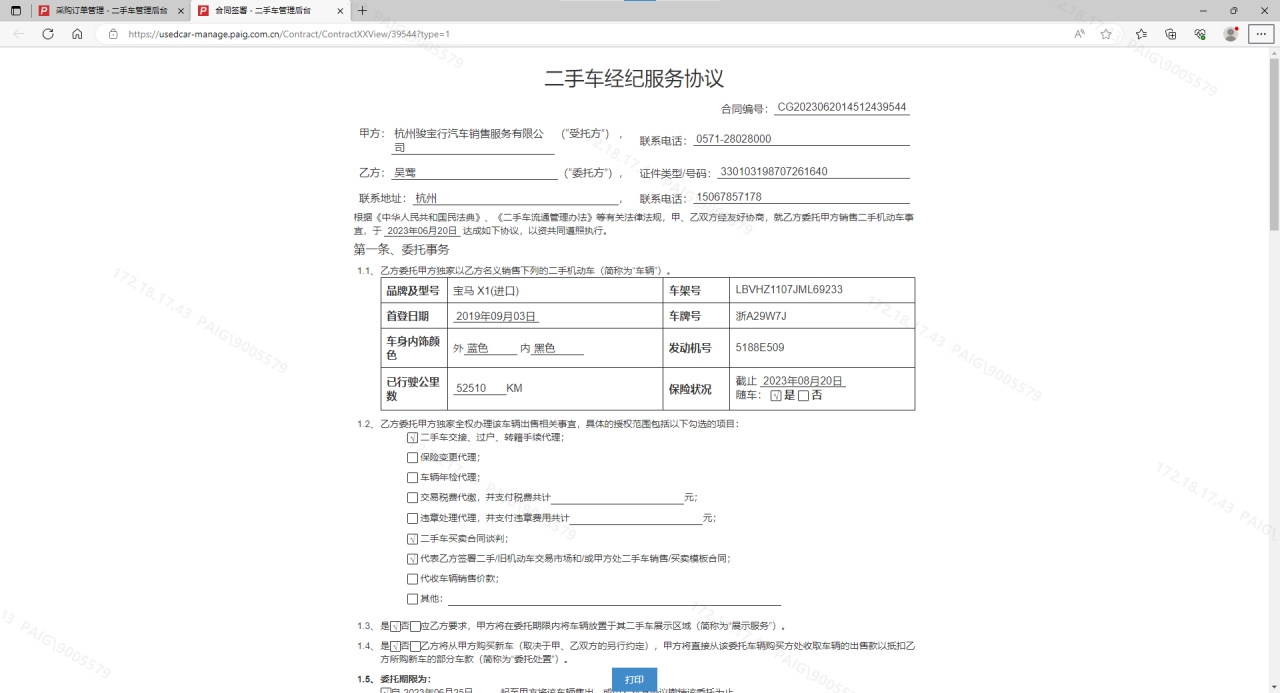Click the 乙方 name 吴莺

pos(405,172)
